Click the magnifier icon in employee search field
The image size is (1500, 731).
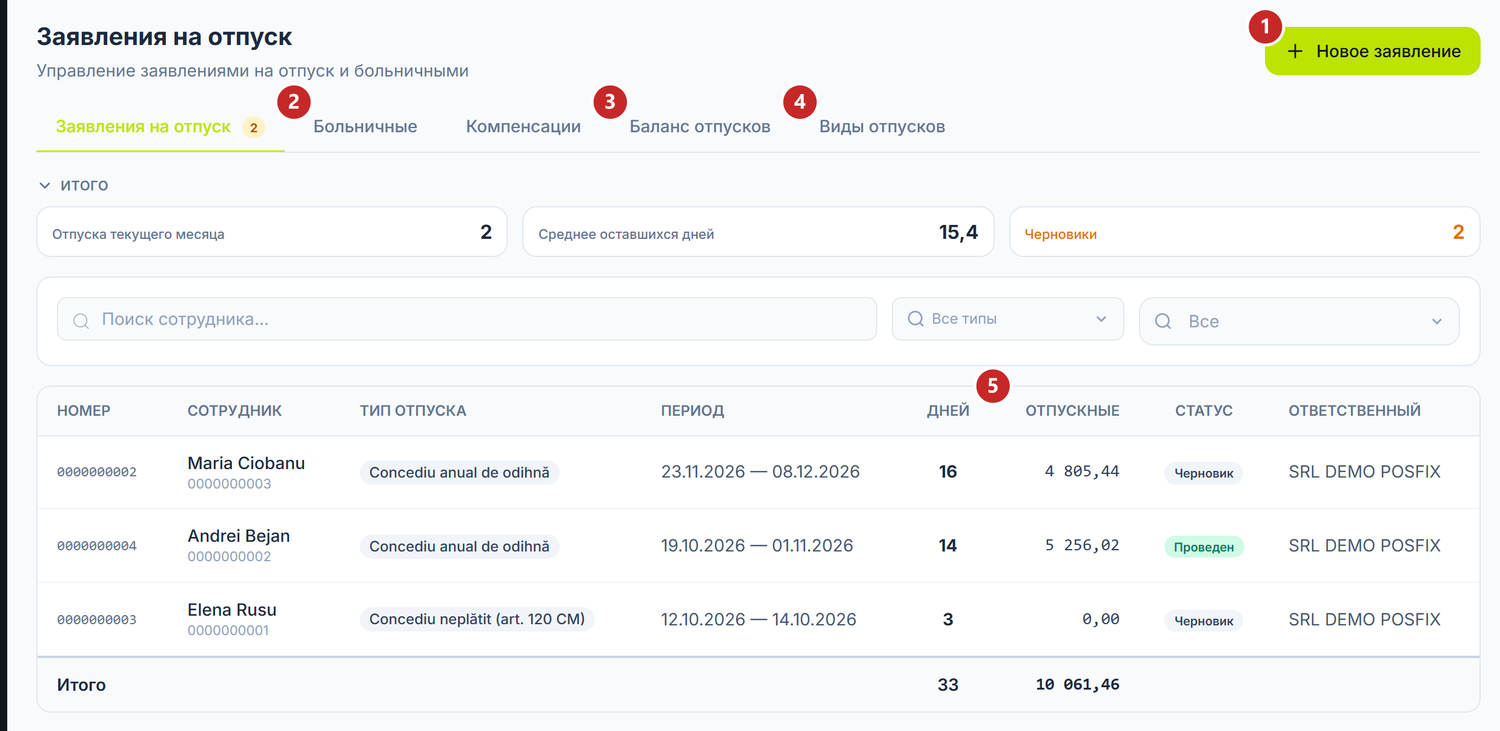(x=81, y=320)
